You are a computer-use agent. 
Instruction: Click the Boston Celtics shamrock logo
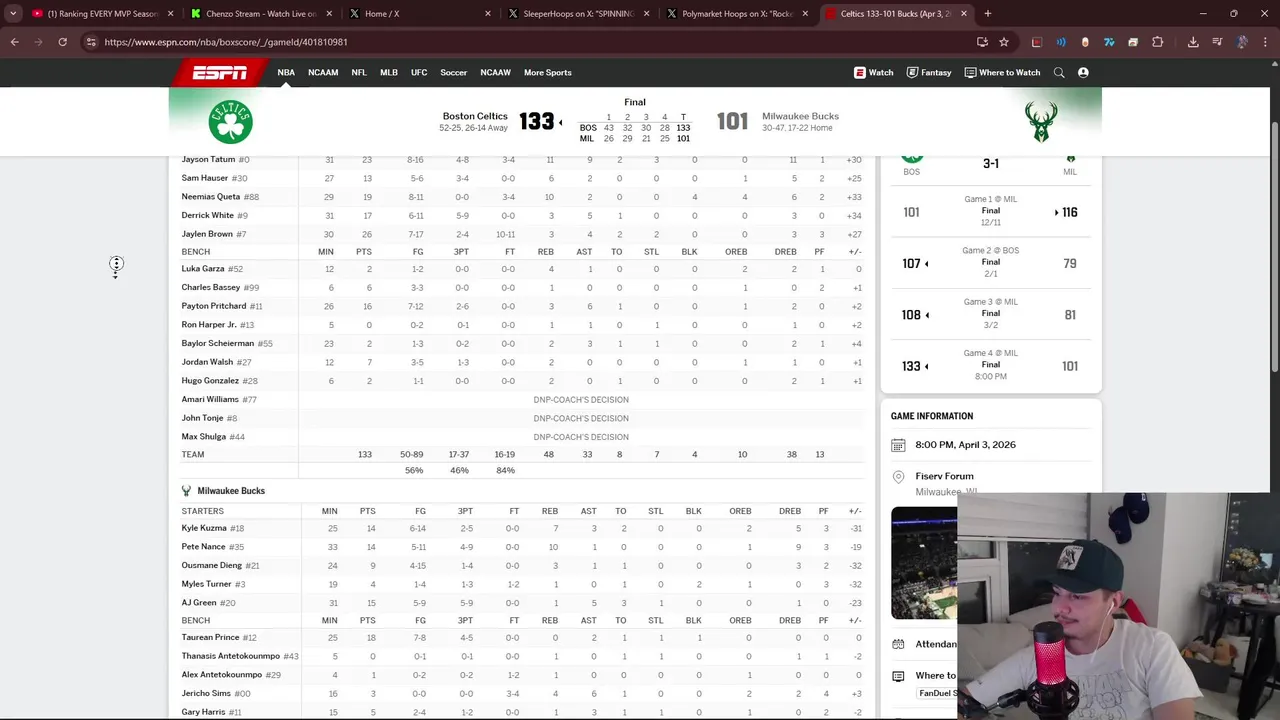pos(230,122)
